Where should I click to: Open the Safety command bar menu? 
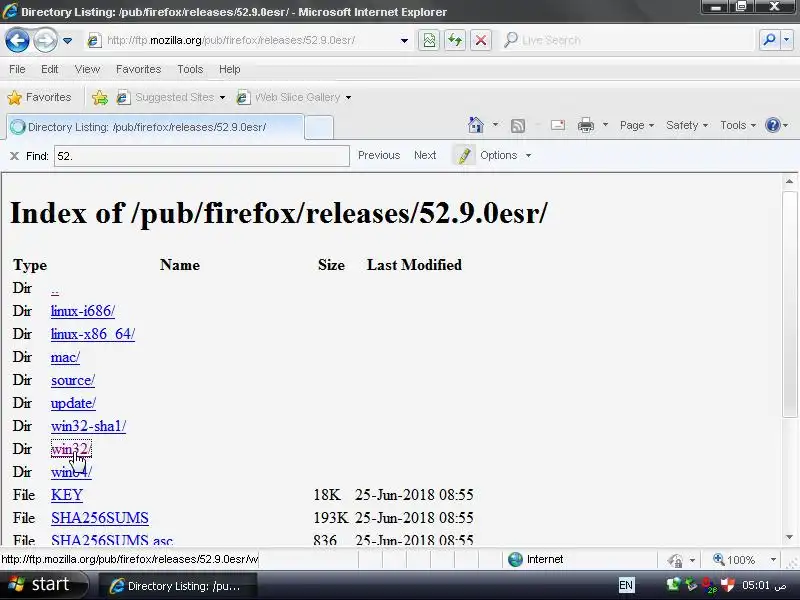pyautogui.click(x=687, y=125)
